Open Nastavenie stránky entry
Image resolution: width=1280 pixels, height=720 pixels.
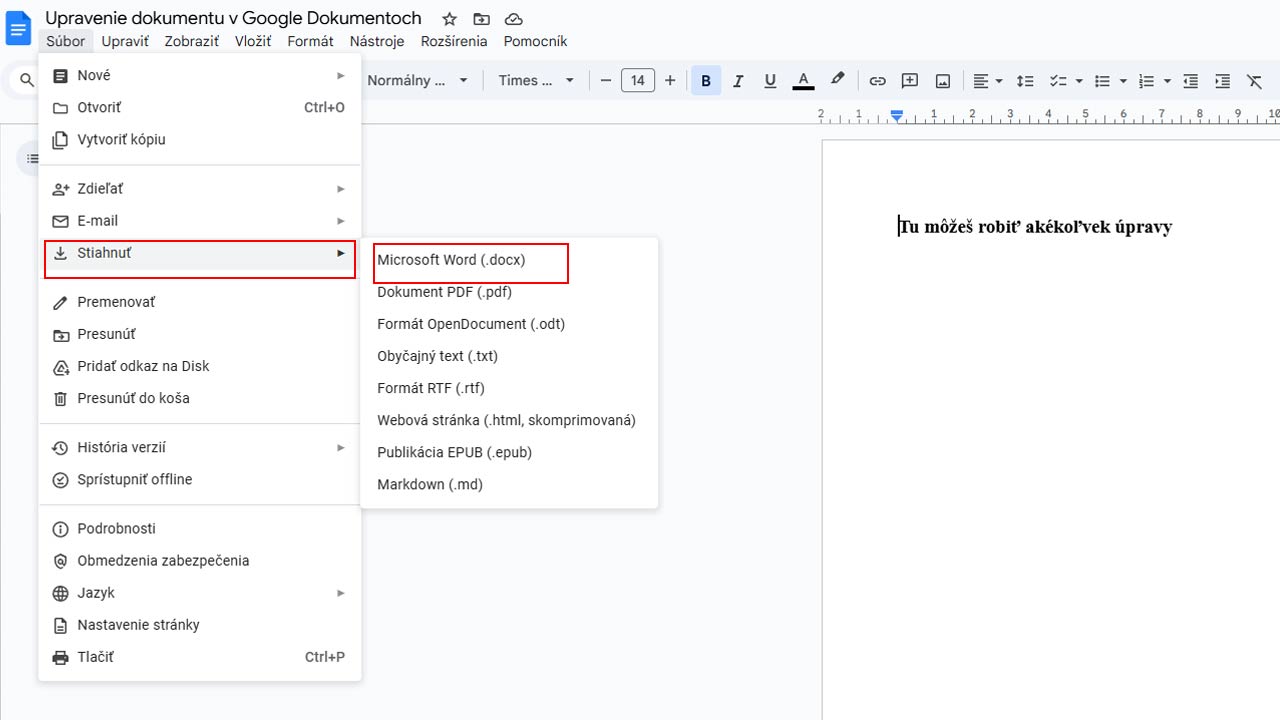pos(200,624)
